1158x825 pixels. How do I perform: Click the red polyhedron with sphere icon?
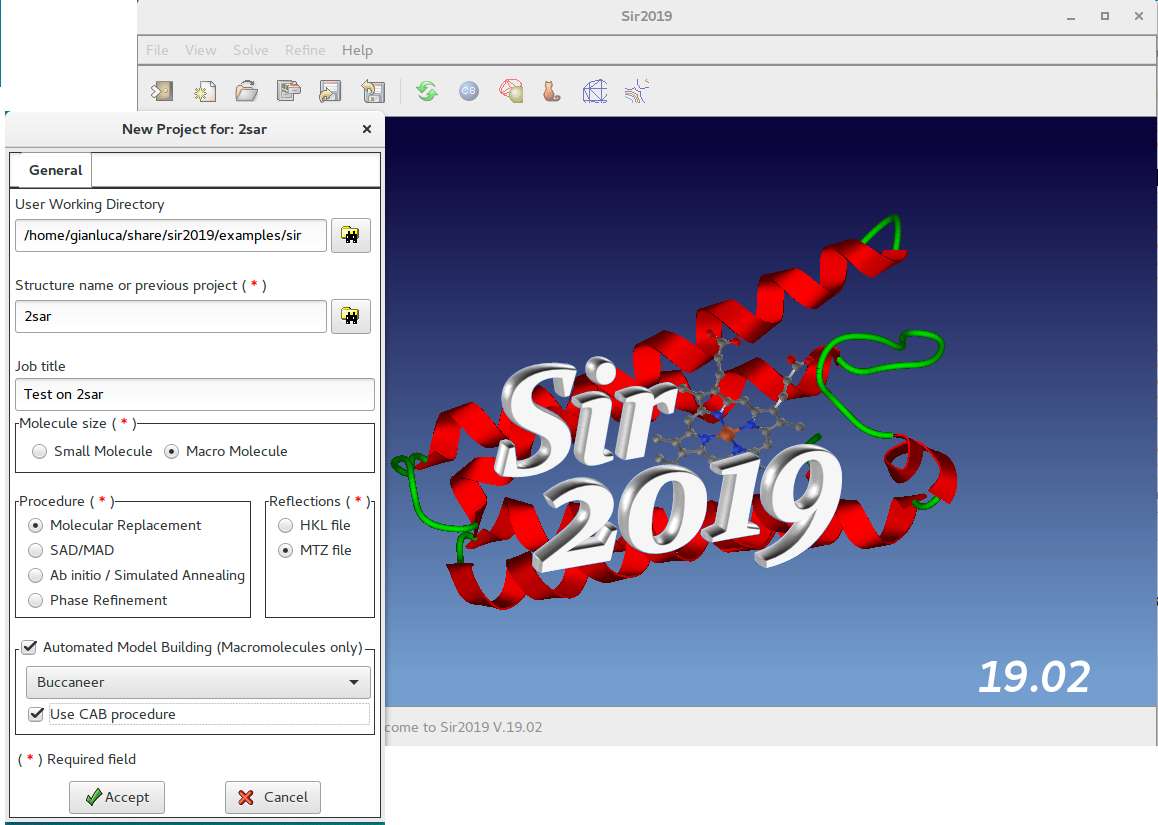(x=511, y=91)
